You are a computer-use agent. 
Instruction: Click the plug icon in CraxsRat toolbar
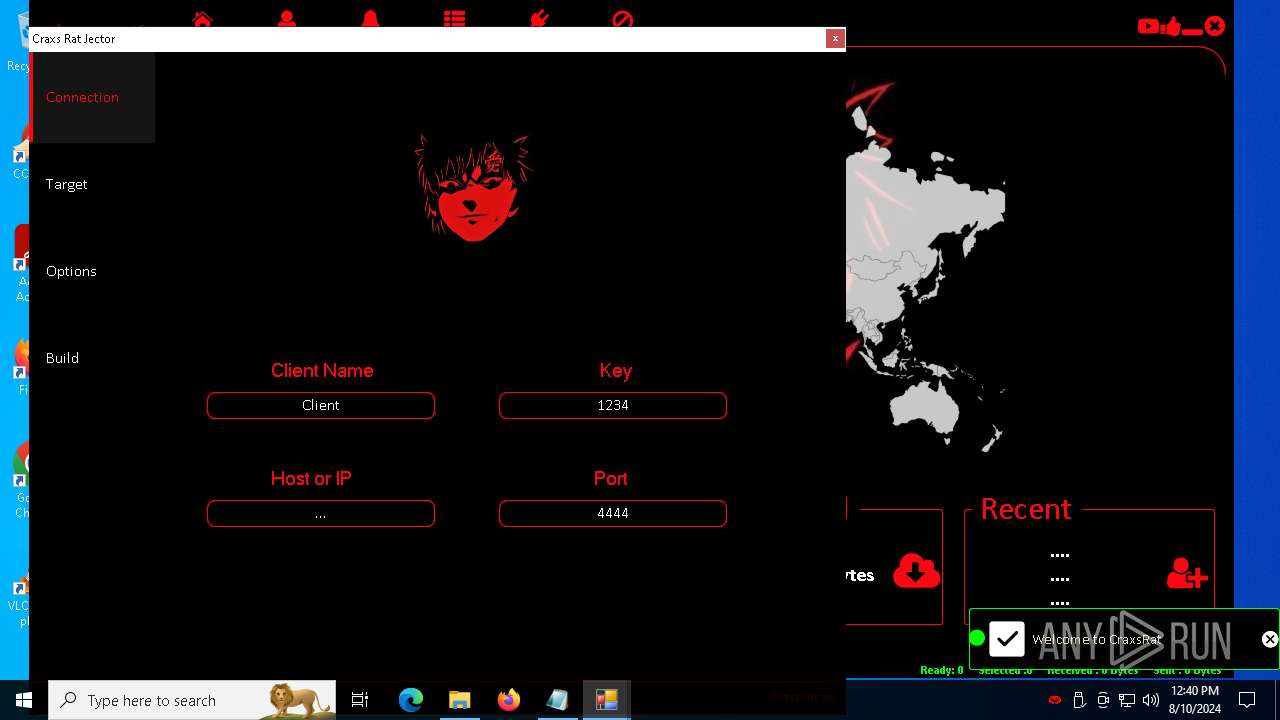[539, 19]
